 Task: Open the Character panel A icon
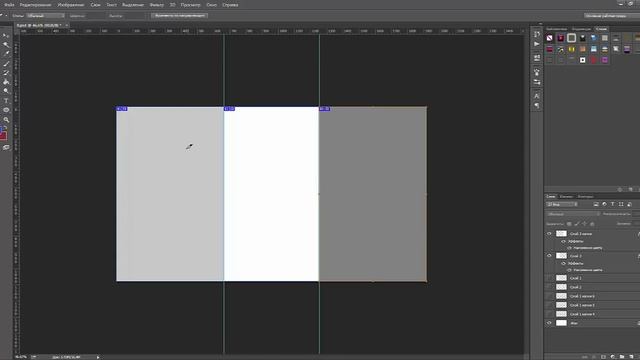tap(537, 96)
